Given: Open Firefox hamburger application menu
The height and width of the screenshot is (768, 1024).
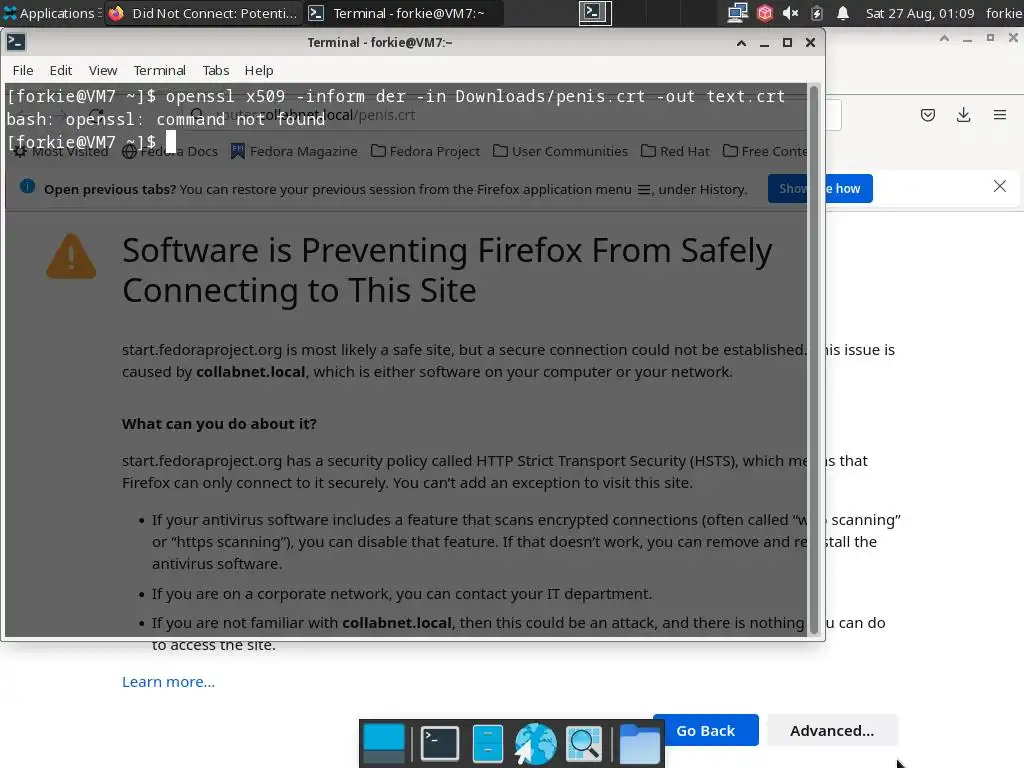Looking at the screenshot, I should pyautogui.click(x=1000, y=116).
